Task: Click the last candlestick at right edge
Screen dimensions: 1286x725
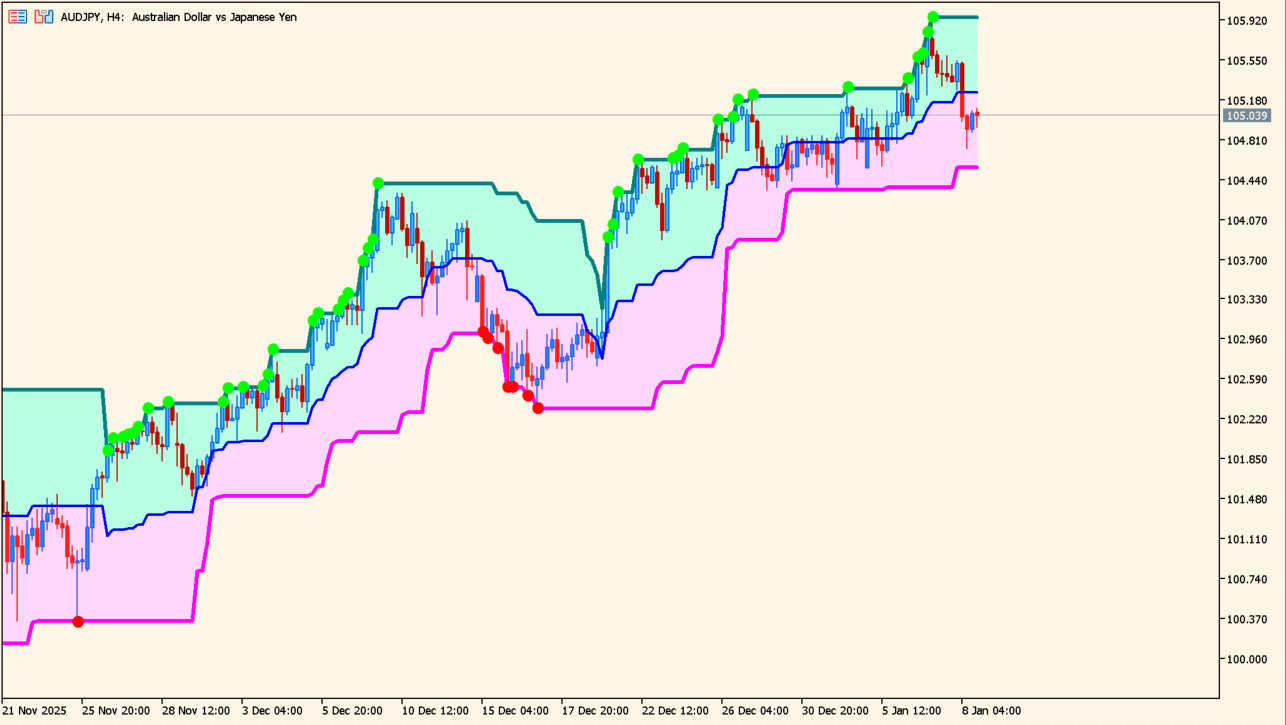Action: (x=977, y=116)
